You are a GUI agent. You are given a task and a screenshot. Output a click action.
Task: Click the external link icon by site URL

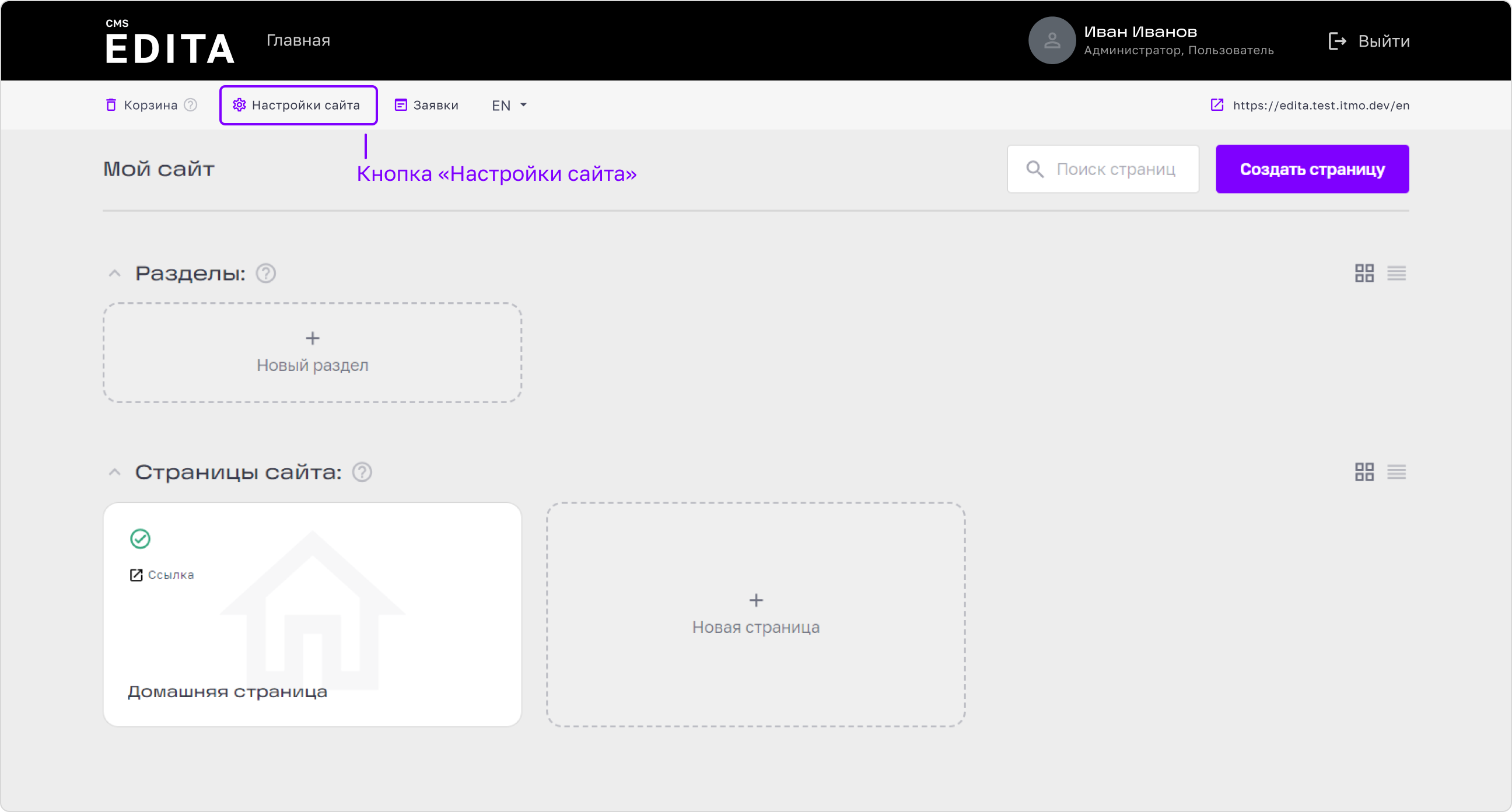point(1217,104)
